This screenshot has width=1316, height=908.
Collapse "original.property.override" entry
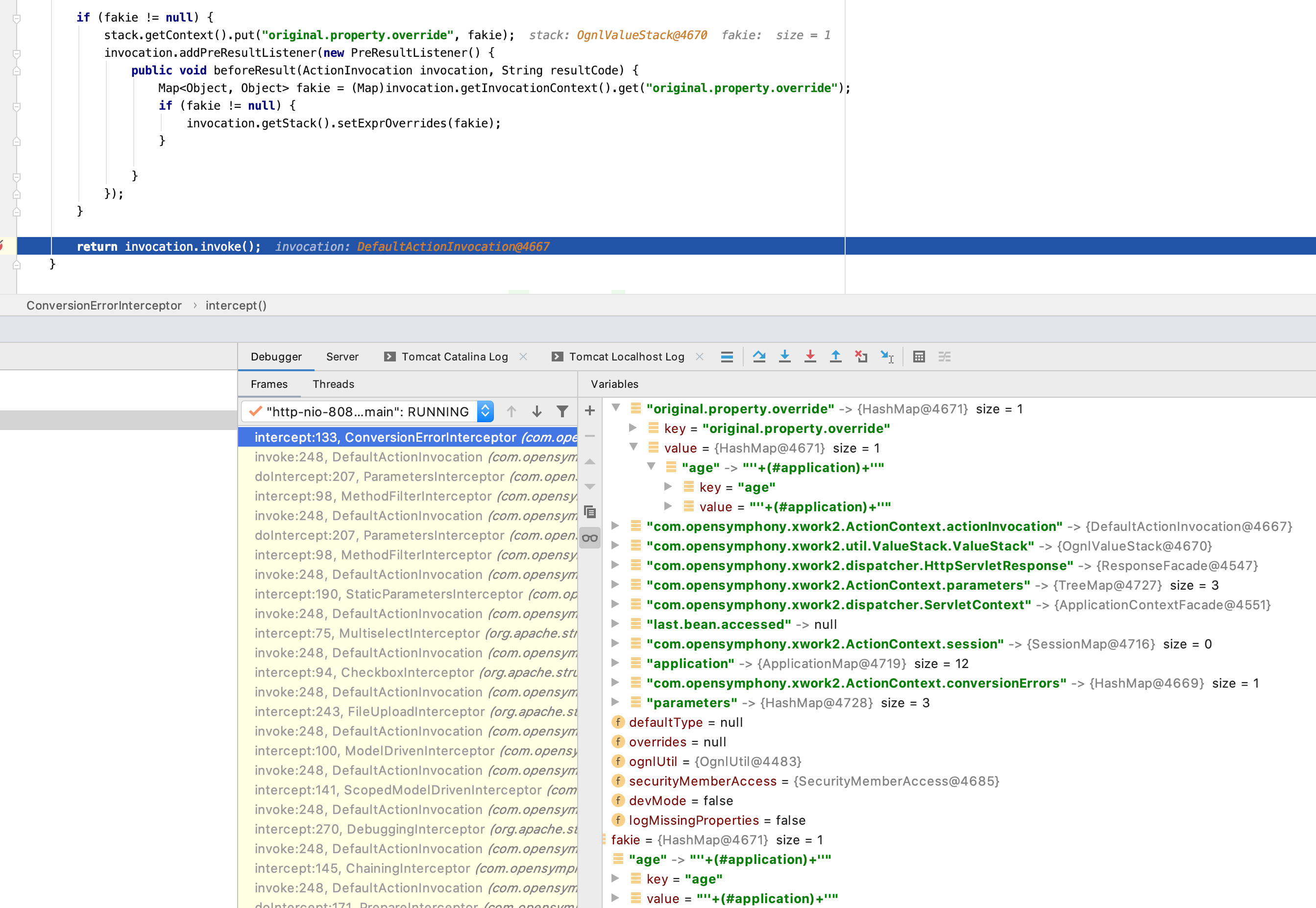616,408
